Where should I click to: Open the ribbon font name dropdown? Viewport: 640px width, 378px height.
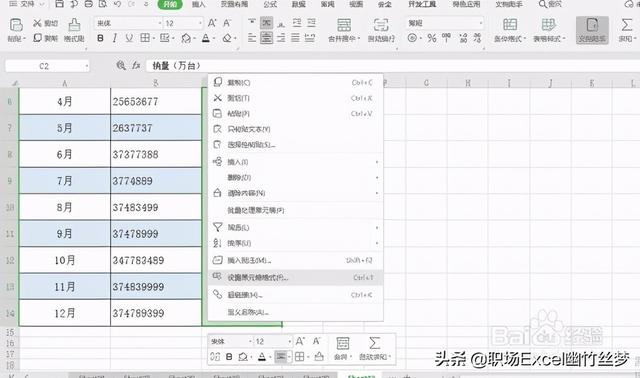coord(160,23)
